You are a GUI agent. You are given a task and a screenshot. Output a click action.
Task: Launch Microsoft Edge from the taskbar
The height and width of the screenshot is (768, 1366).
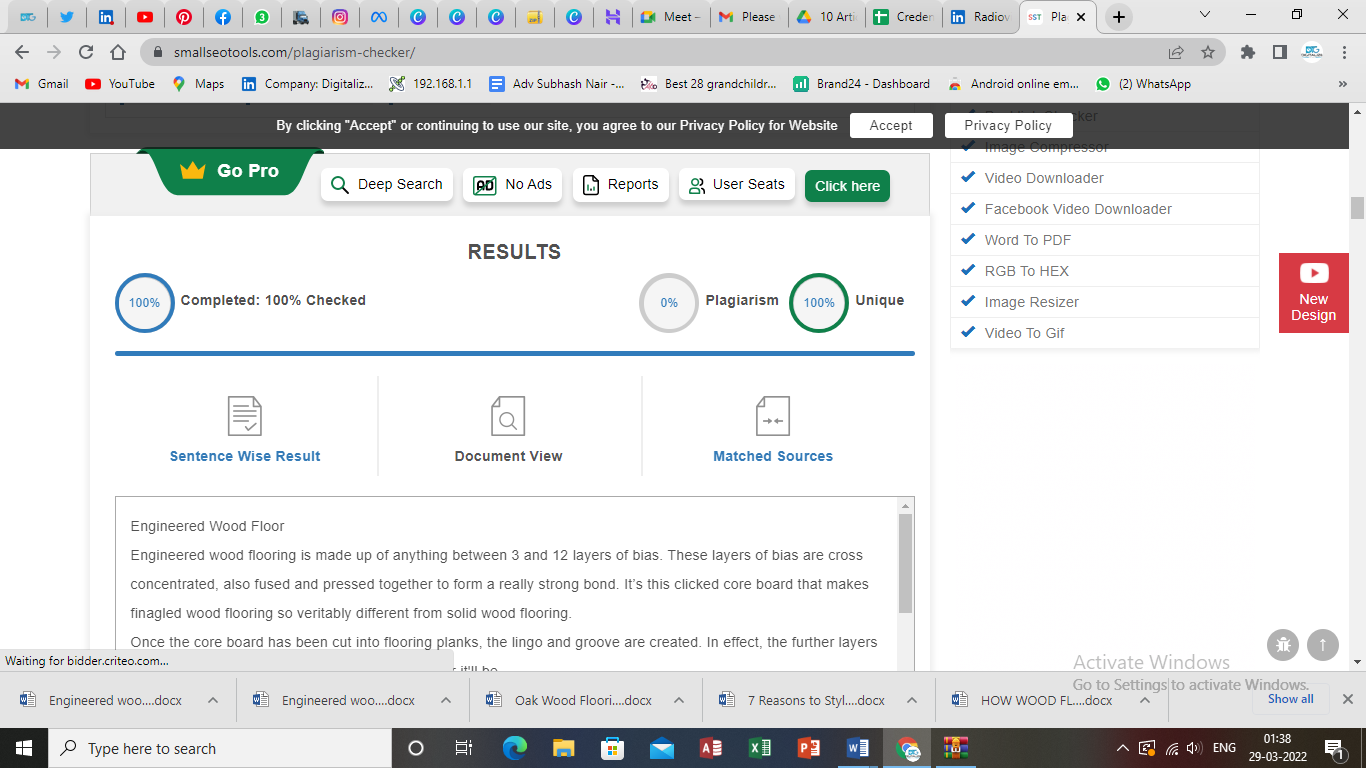pos(515,748)
